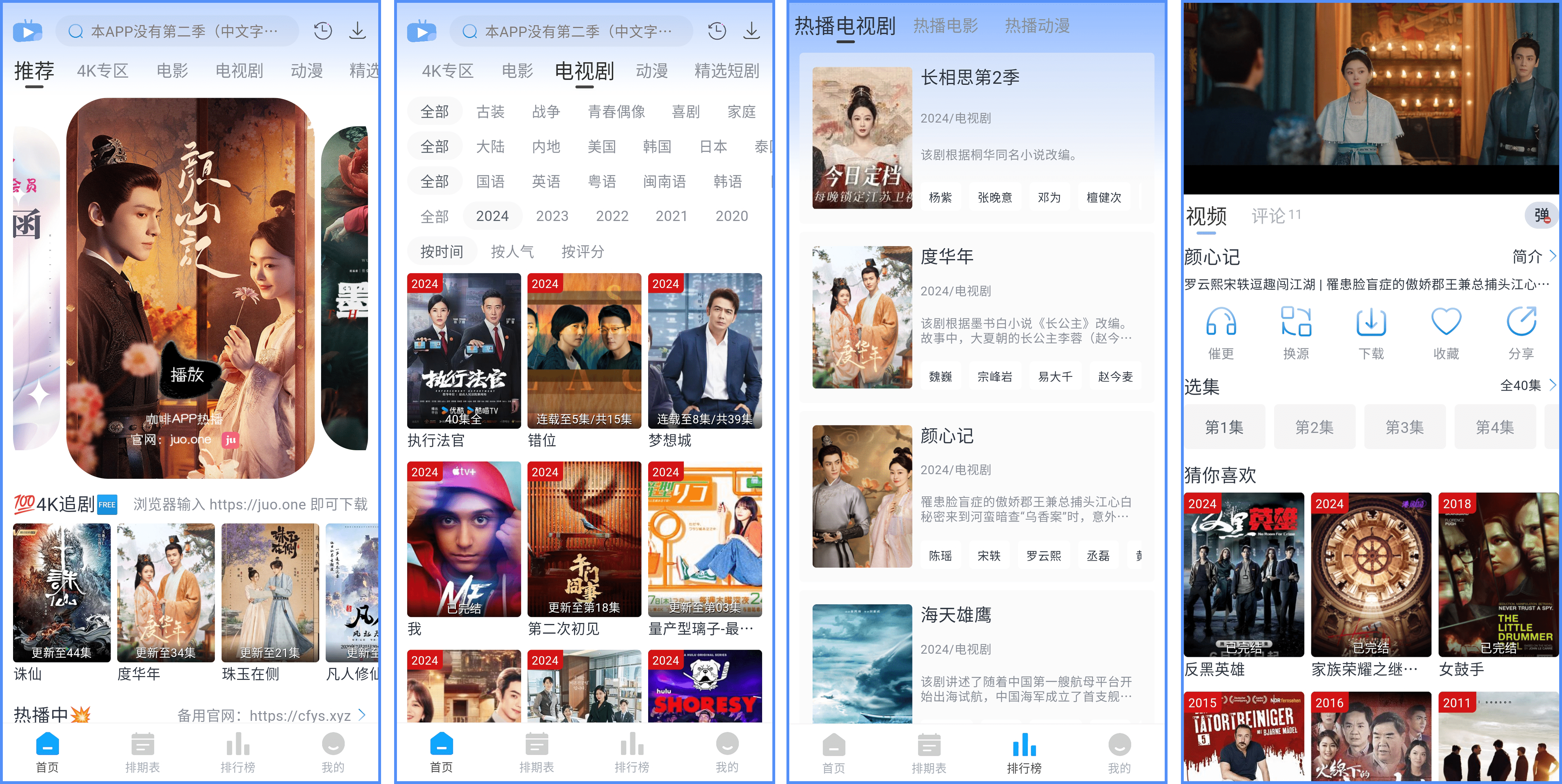Tap search magnifier in first screen search bar
This screenshot has width=1562, height=784.
click(76, 31)
